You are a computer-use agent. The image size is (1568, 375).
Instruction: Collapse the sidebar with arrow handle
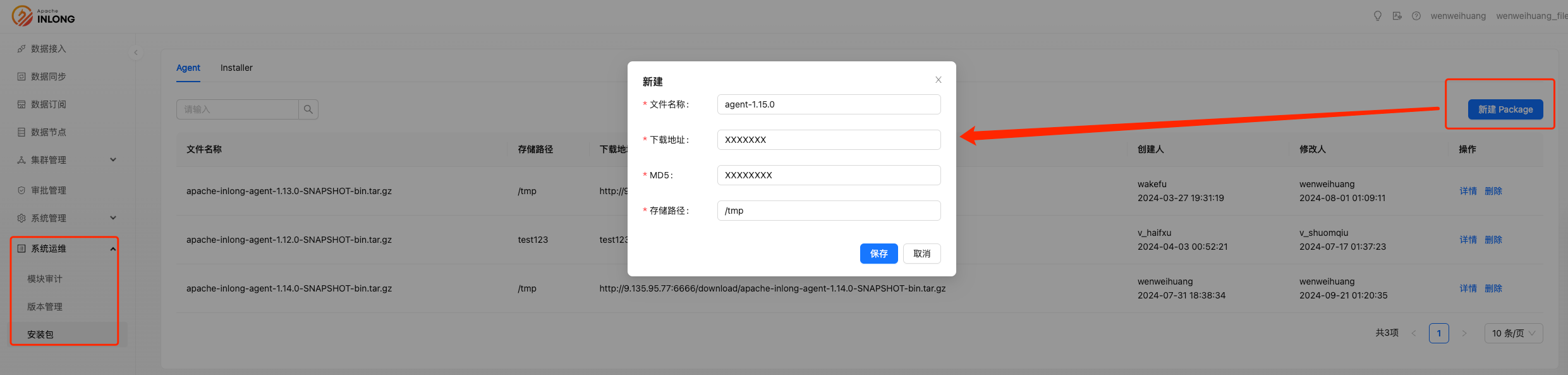pyautogui.click(x=136, y=52)
